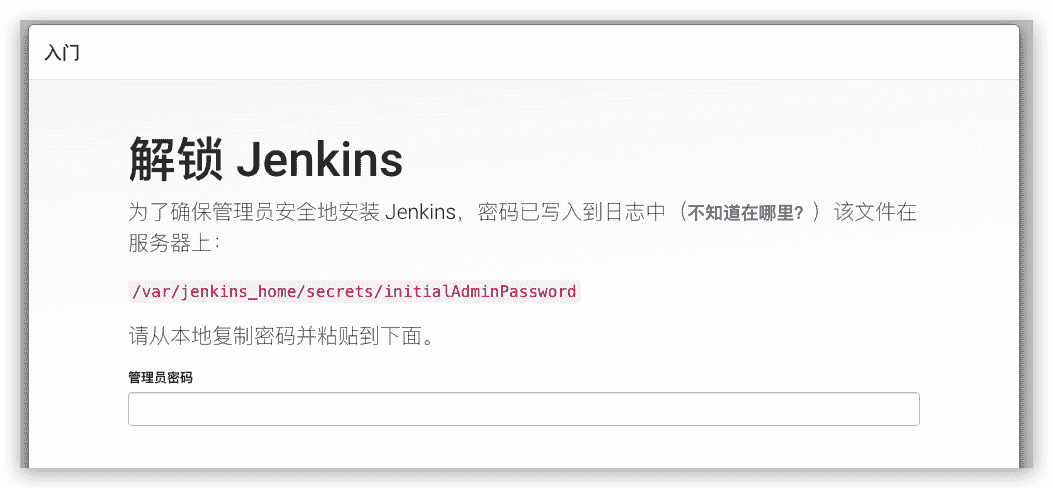Viewport: 1053px width, 488px height.
Task: Click the word Jenkins in the large heading
Action: pos(320,160)
